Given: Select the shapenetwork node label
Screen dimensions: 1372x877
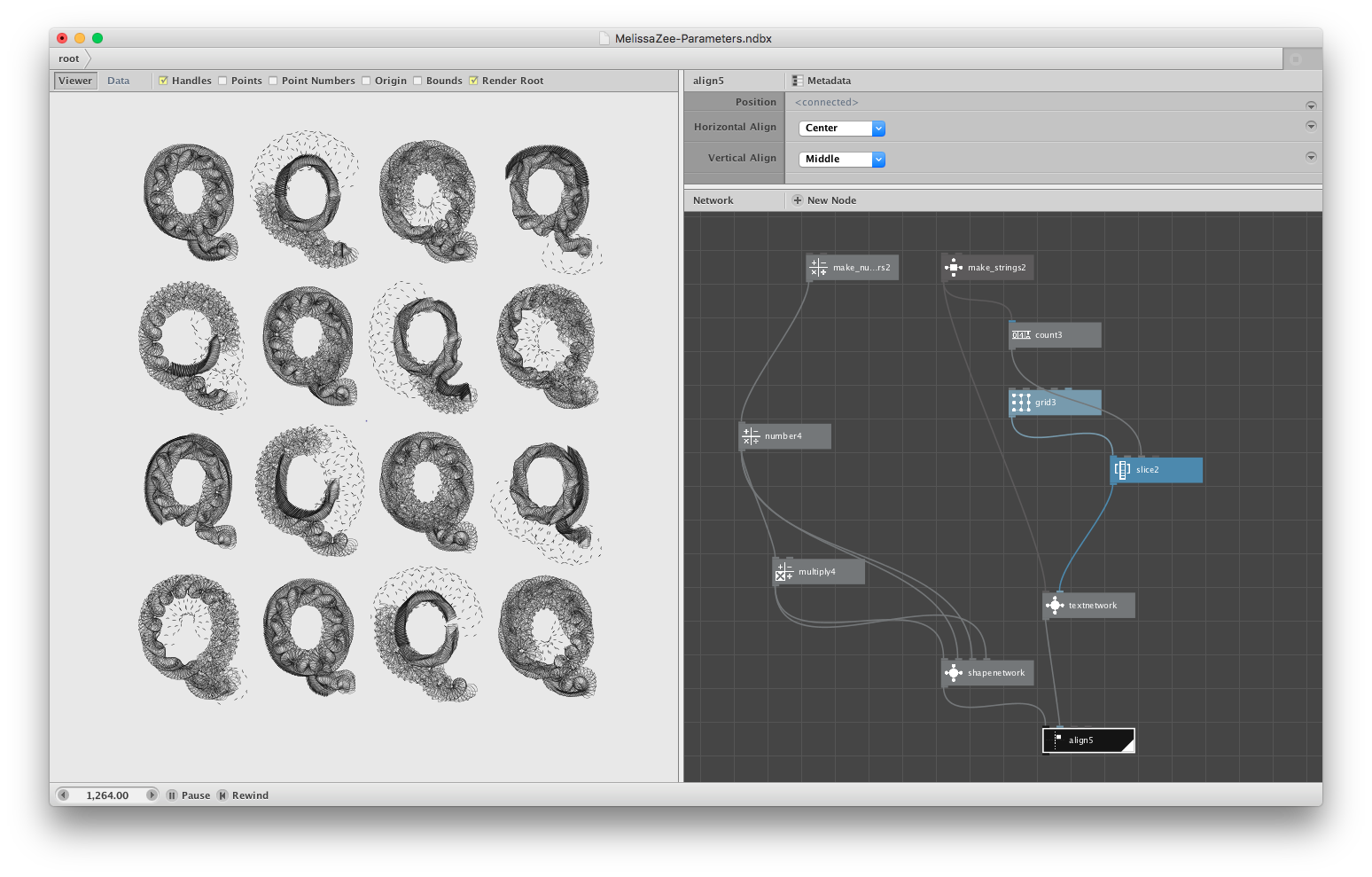Looking at the screenshot, I should [x=996, y=673].
